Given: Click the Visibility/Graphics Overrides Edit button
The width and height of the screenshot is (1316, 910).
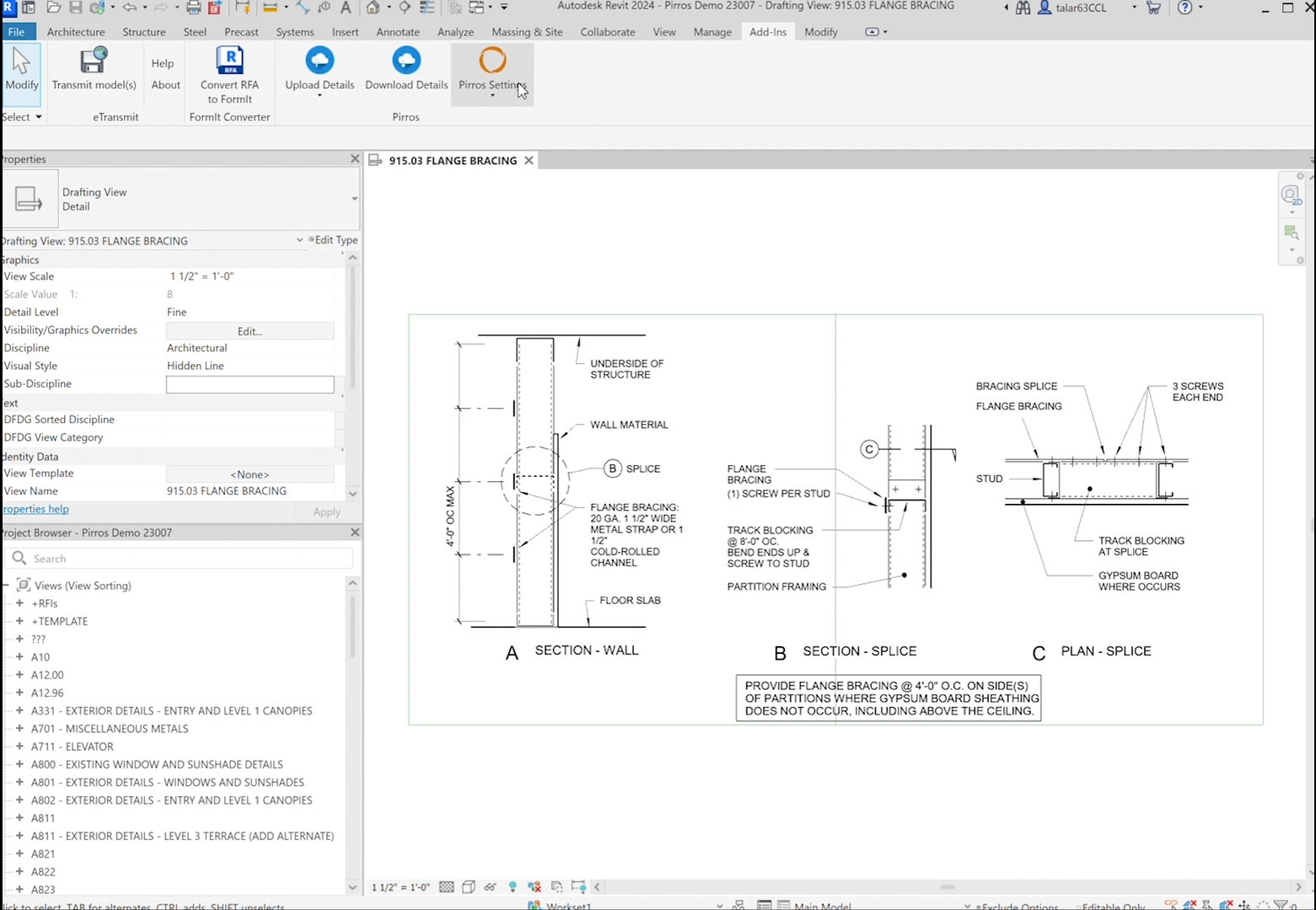Looking at the screenshot, I should 250,331.
